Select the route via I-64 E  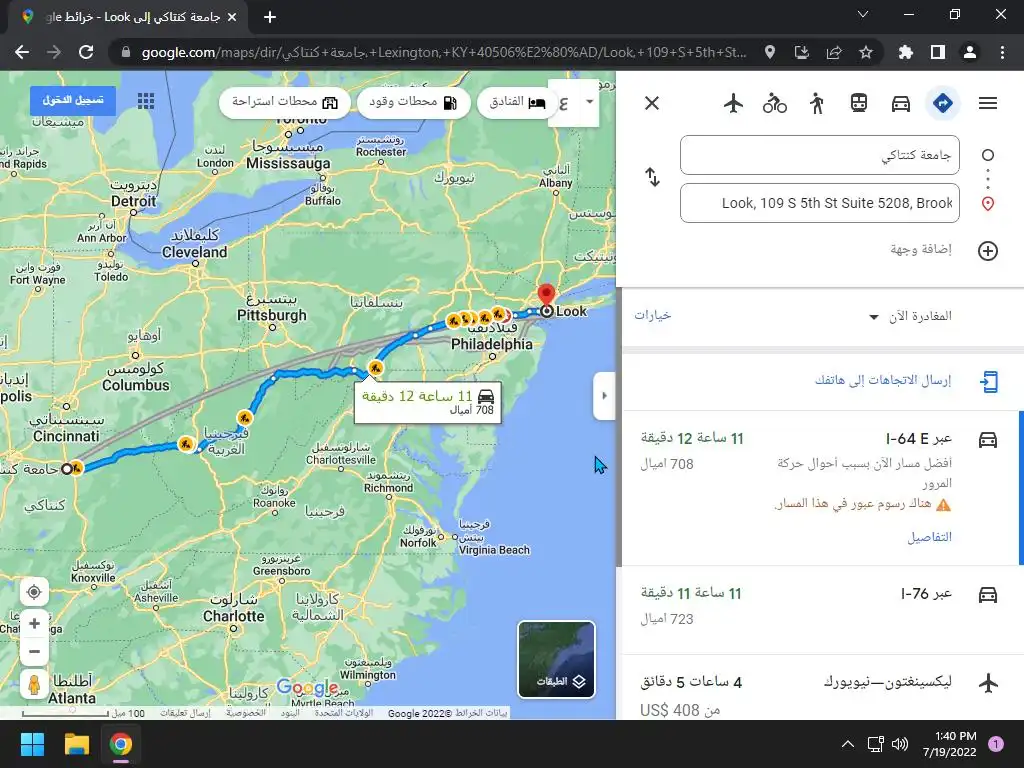821,488
